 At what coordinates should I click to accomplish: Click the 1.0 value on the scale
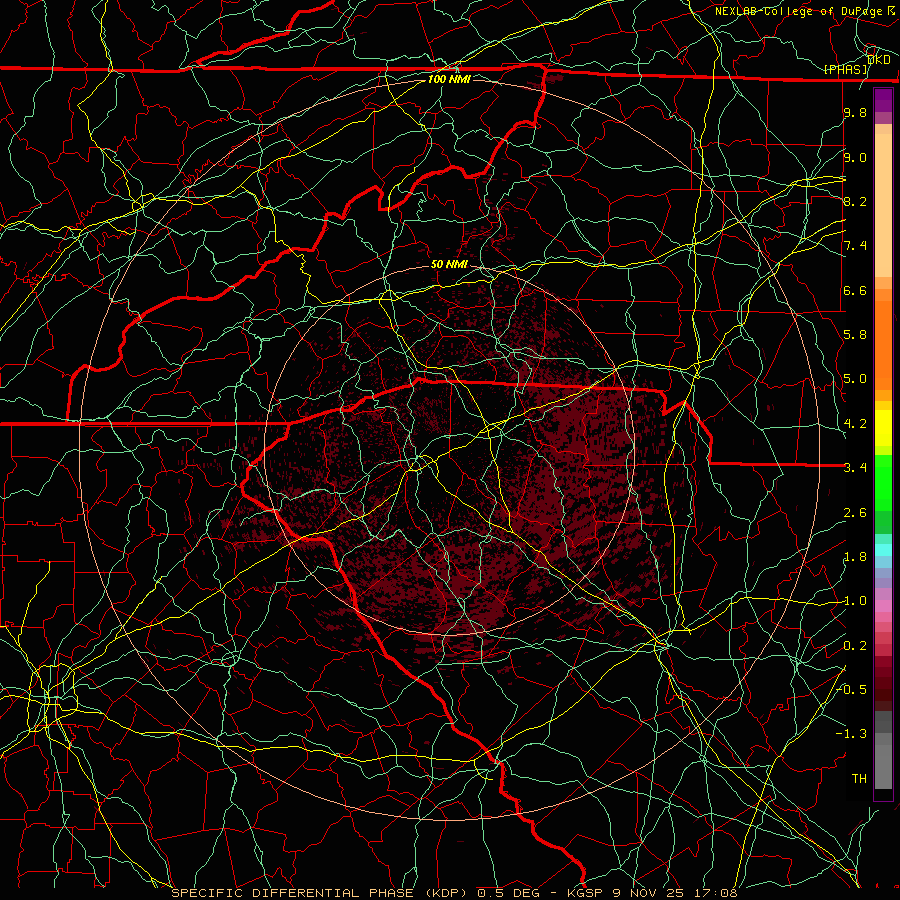(x=855, y=601)
